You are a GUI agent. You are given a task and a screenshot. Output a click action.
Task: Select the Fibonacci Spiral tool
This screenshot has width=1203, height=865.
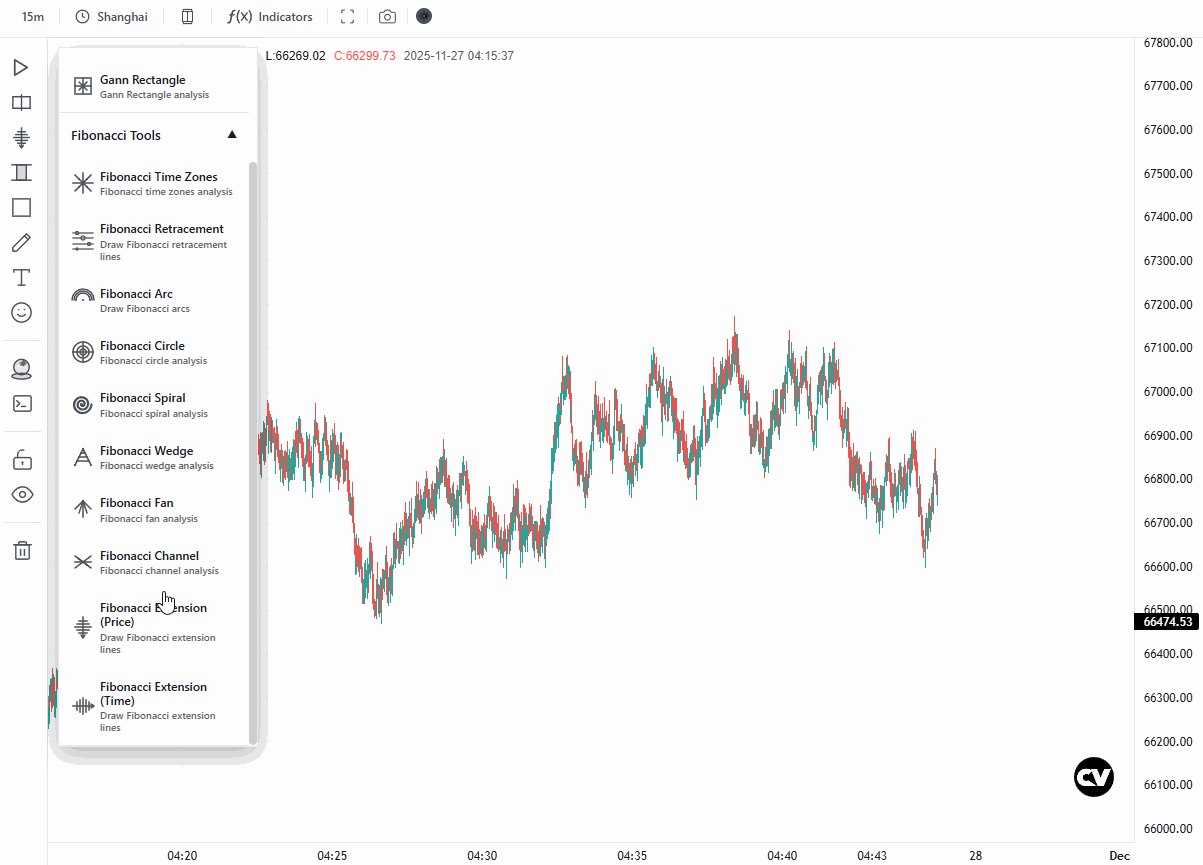154,405
